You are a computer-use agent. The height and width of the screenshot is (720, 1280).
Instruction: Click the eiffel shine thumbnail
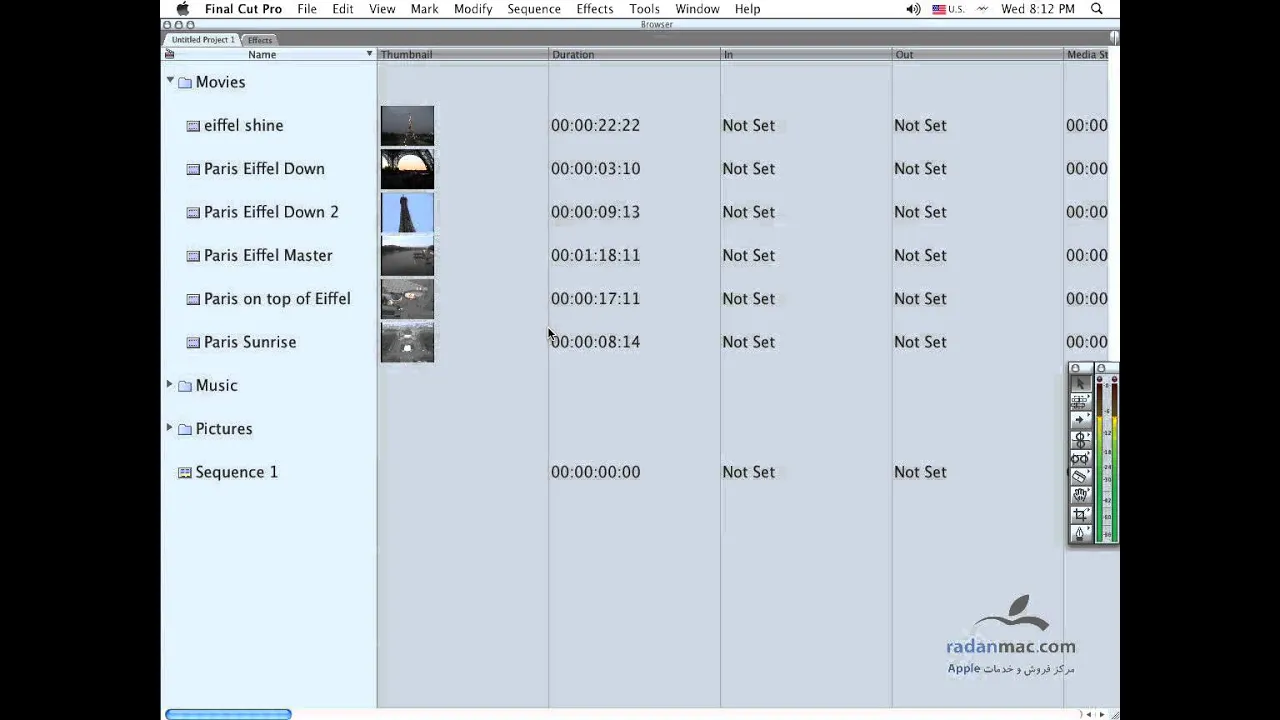click(x=407, y=126)
